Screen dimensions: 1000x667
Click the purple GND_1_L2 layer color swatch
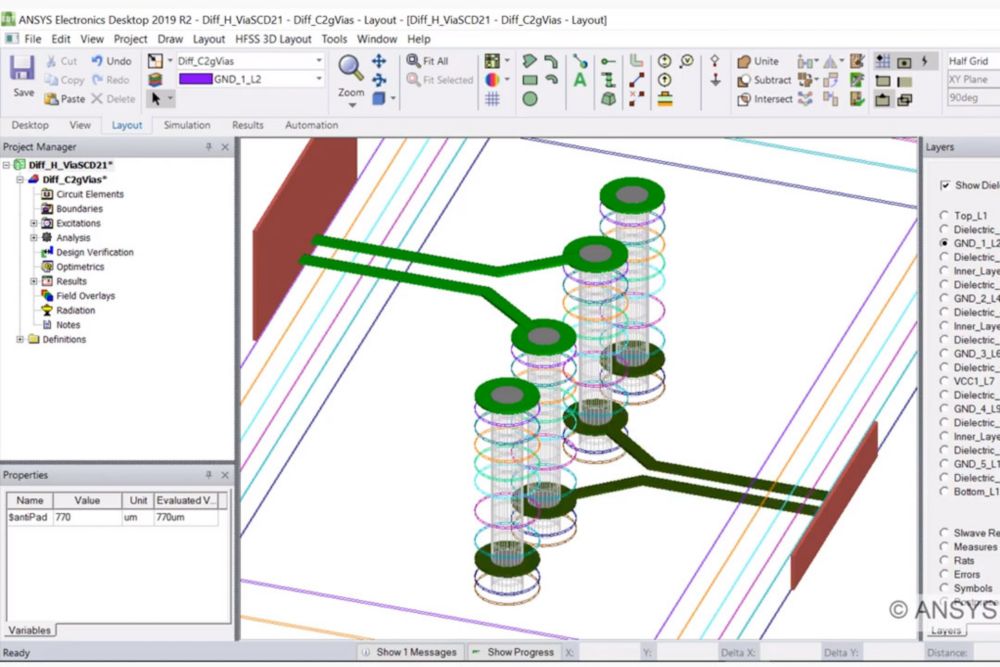[x=195, y=79]
